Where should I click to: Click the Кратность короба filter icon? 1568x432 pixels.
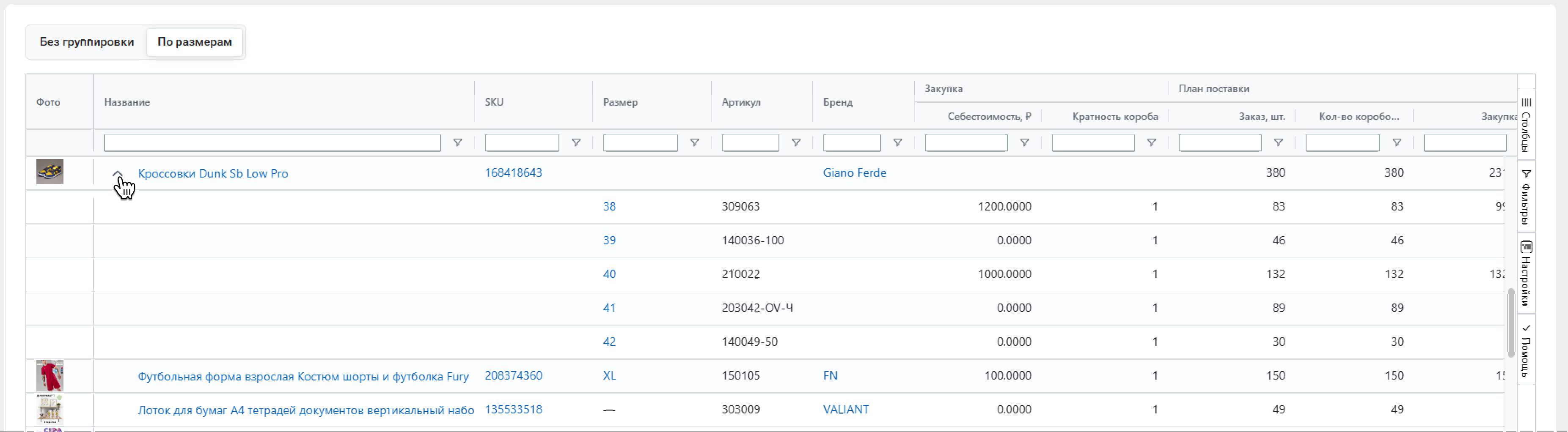point(1151,142)
